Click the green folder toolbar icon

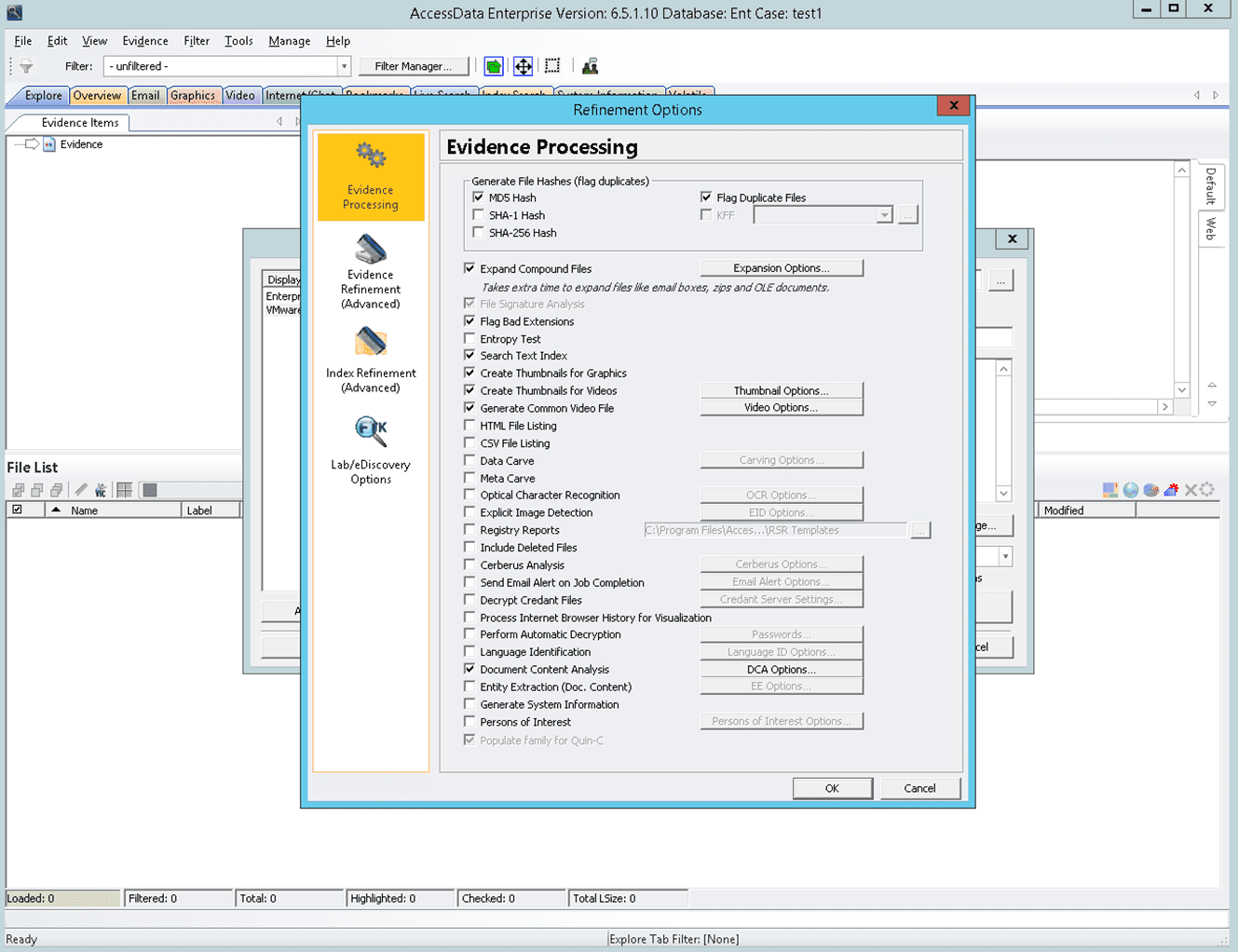point(494,66)
